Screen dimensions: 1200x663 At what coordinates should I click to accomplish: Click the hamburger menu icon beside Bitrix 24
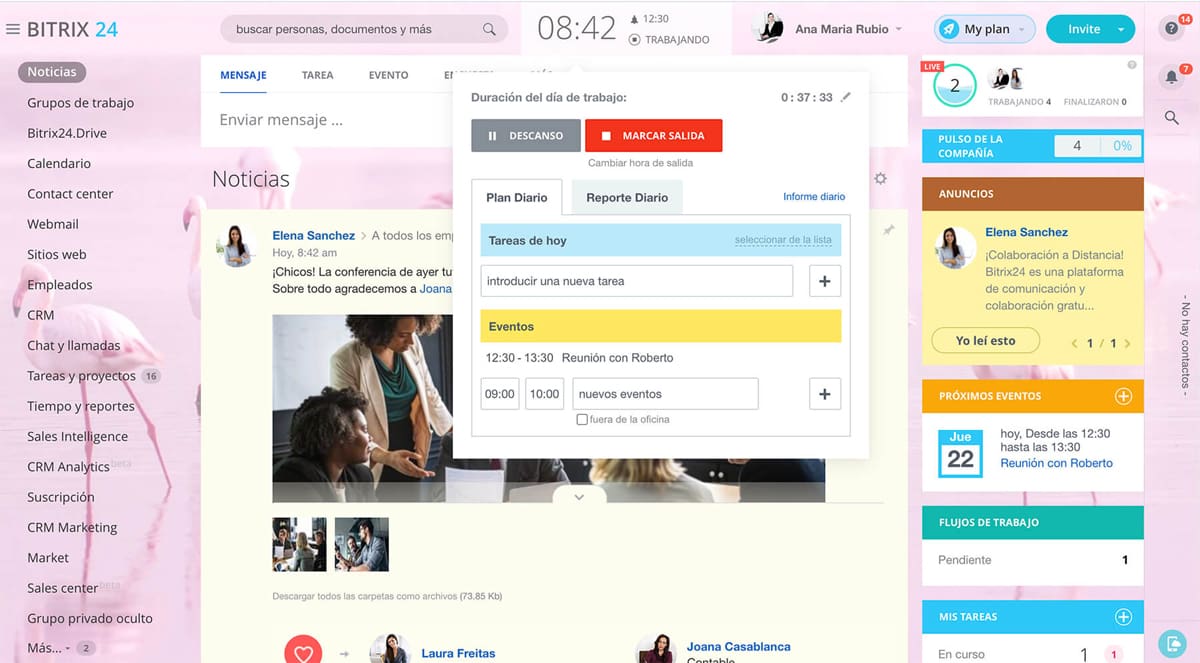[x=13, y=30]
